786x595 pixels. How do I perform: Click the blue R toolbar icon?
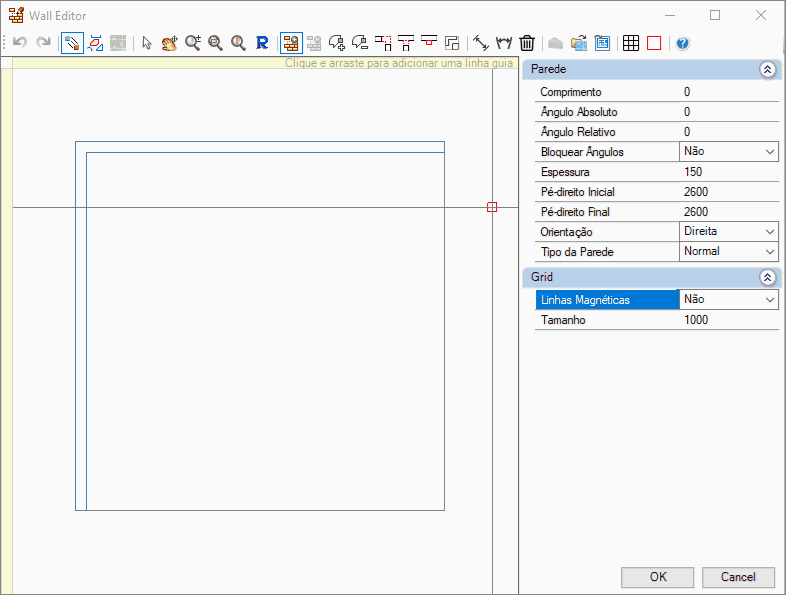pyautogui.click(x=262, y=43)
